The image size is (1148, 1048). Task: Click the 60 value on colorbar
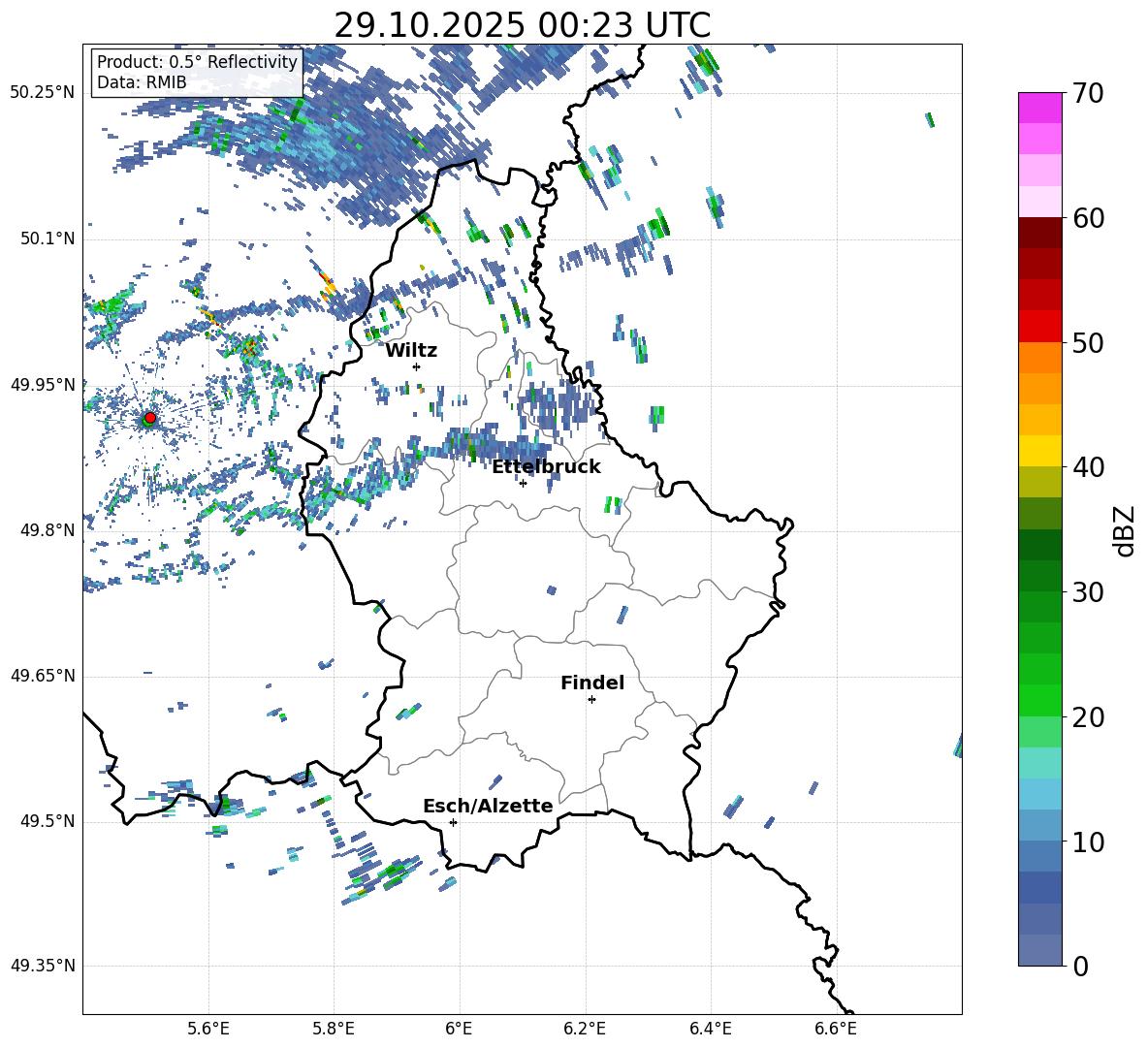coord(1088,218)
